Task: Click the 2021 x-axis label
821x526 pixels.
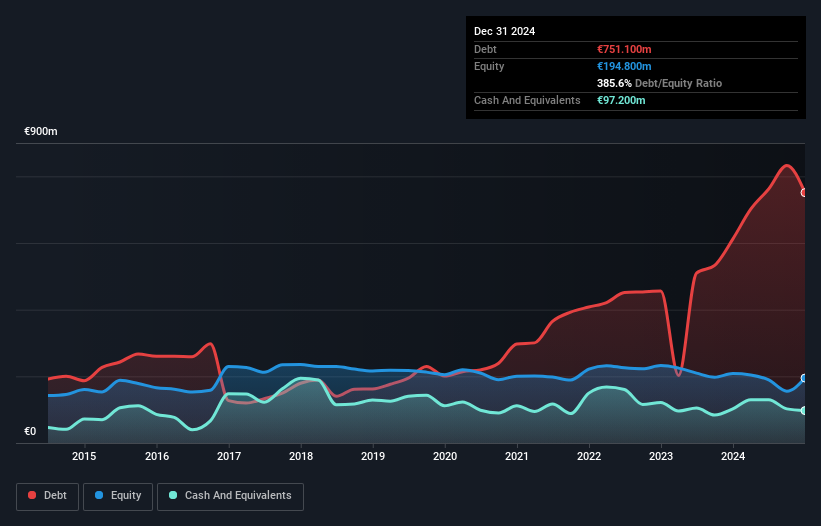Action: coord(517,456)
